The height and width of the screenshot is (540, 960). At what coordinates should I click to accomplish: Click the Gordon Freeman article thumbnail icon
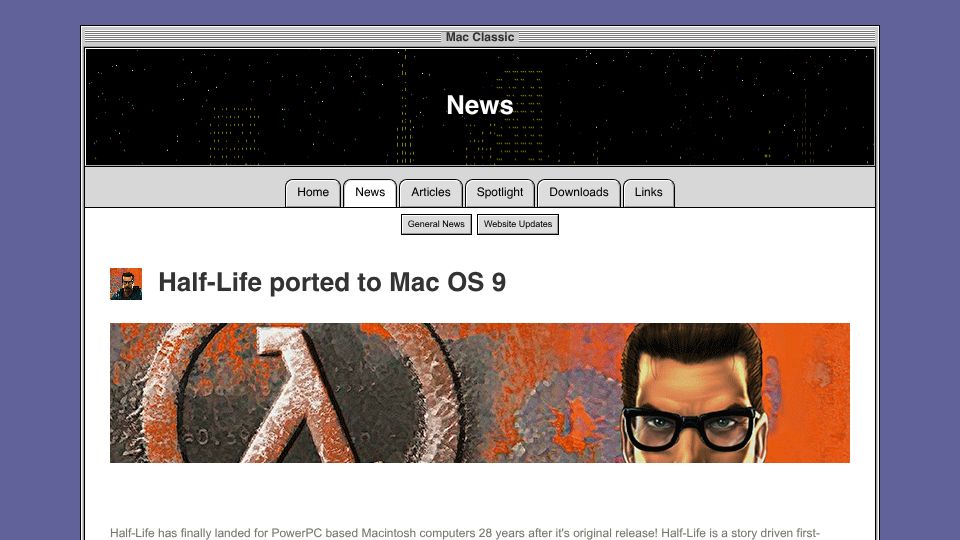126,284
